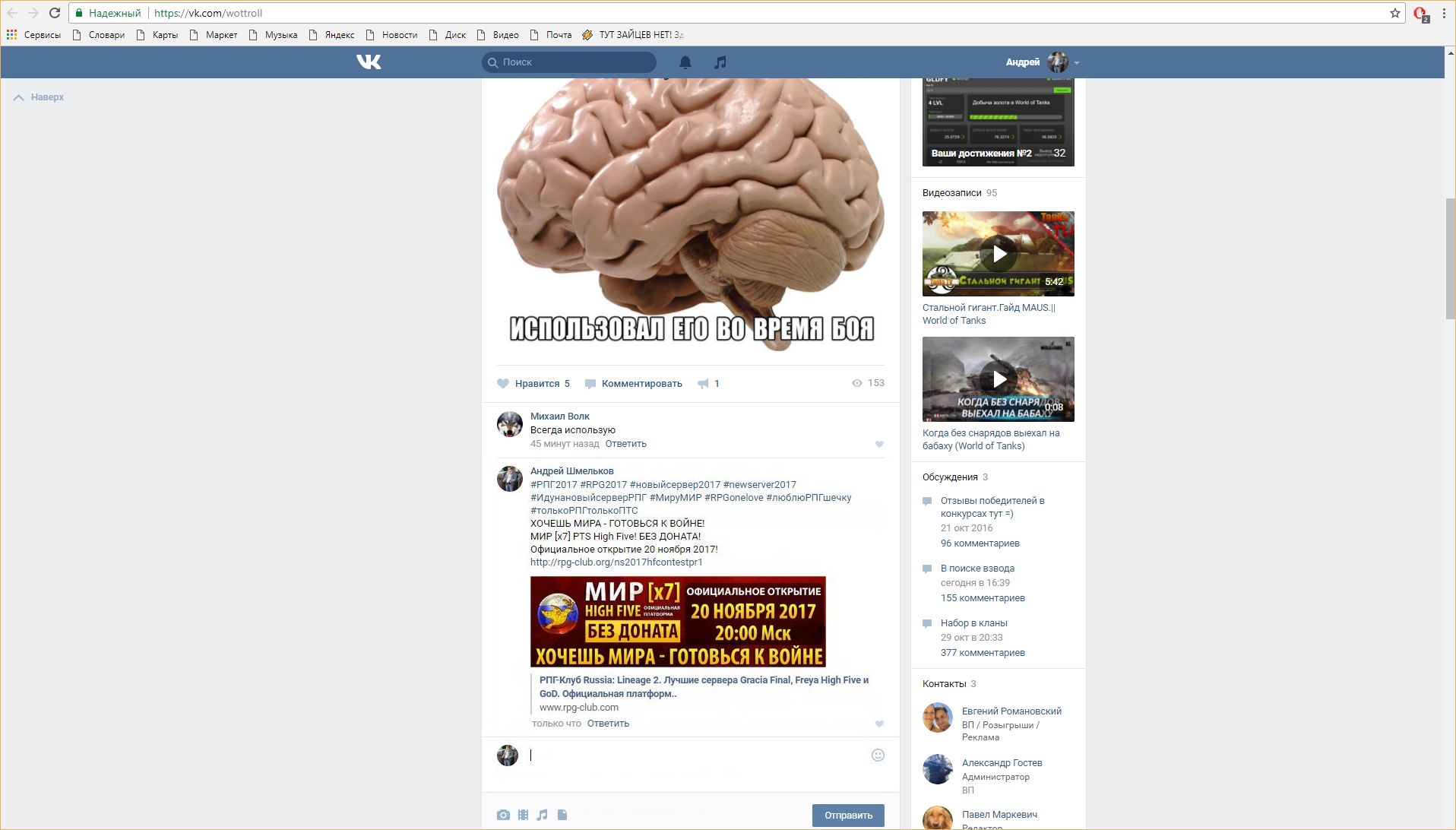Bookmark this page with the star icon
The height and width of the screenshot is (830, 1456).
(1395, 13)
